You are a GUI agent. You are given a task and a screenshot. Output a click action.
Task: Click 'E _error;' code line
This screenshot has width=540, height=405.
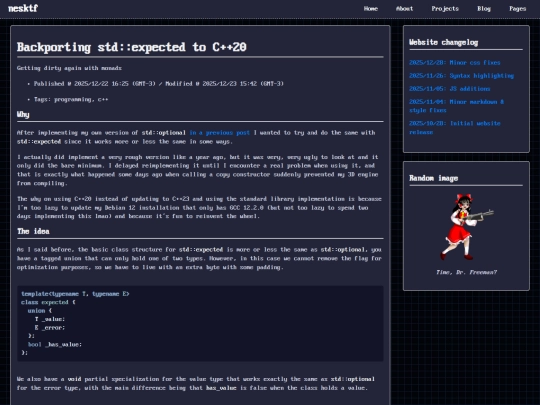coord(50,328)
